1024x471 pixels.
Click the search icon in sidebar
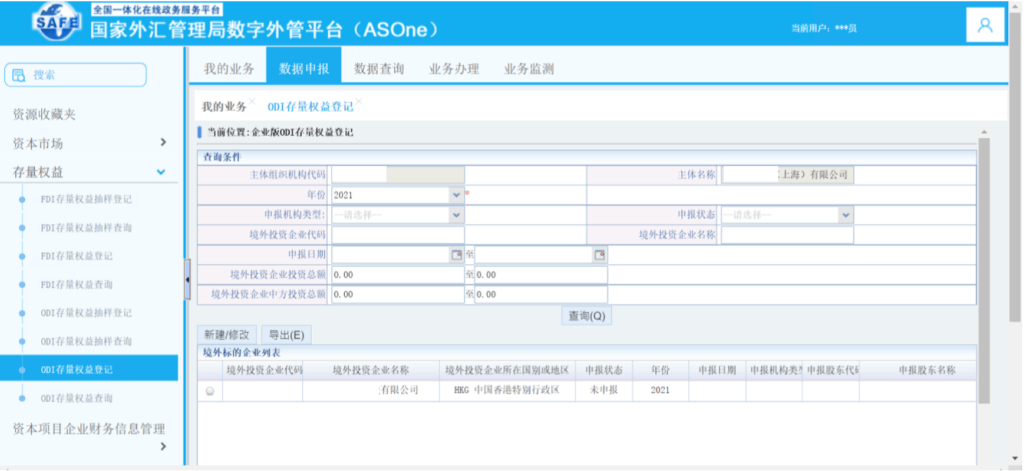(x=18, y=75)
